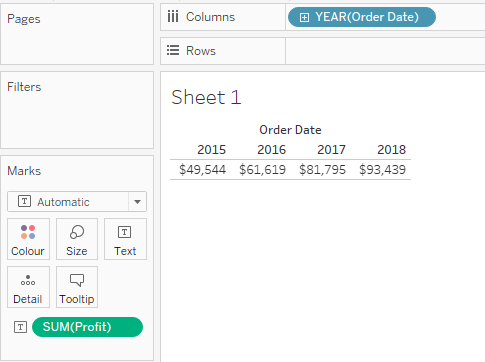Viewport: 485px width, 362px height.
Task: Click the Pages shelf label
Action: (x=24, y=19)
